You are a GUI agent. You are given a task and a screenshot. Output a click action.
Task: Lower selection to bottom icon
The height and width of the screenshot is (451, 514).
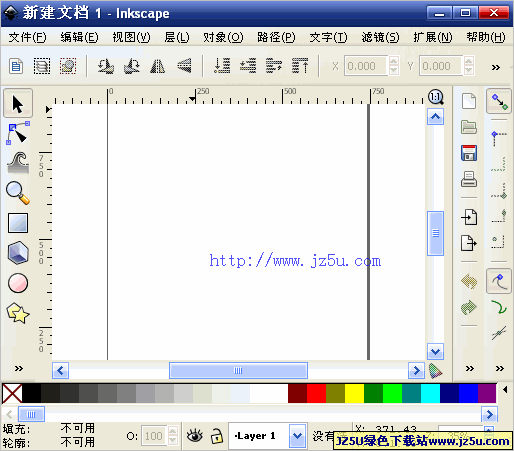pyautogui.click(x=222, y=66)
